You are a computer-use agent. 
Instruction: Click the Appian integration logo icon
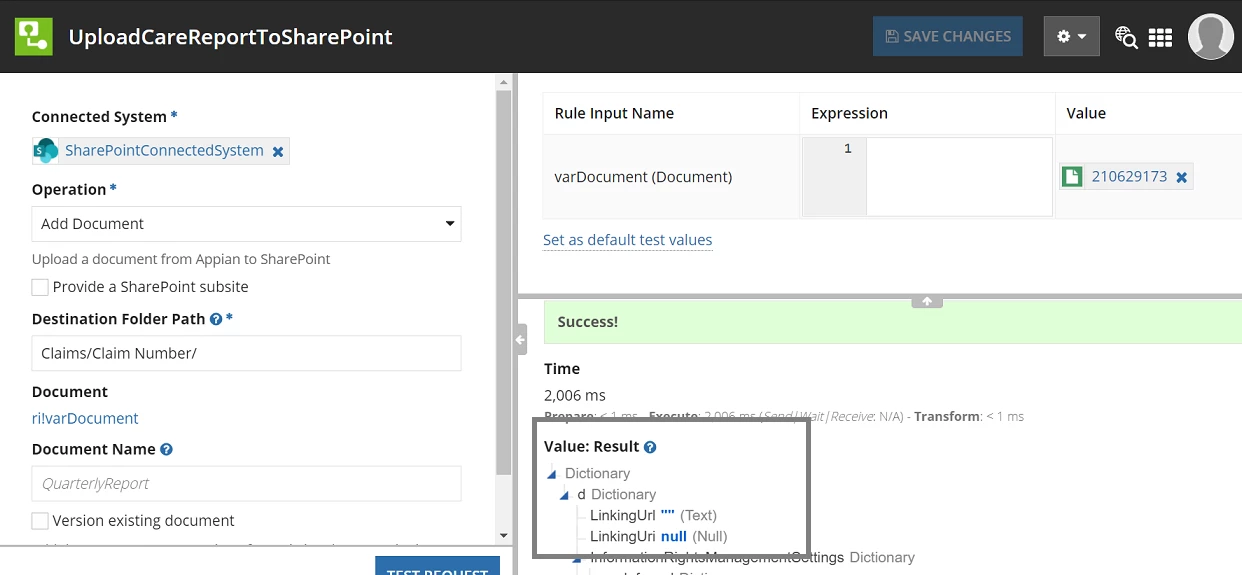click(x=34, y=36)
